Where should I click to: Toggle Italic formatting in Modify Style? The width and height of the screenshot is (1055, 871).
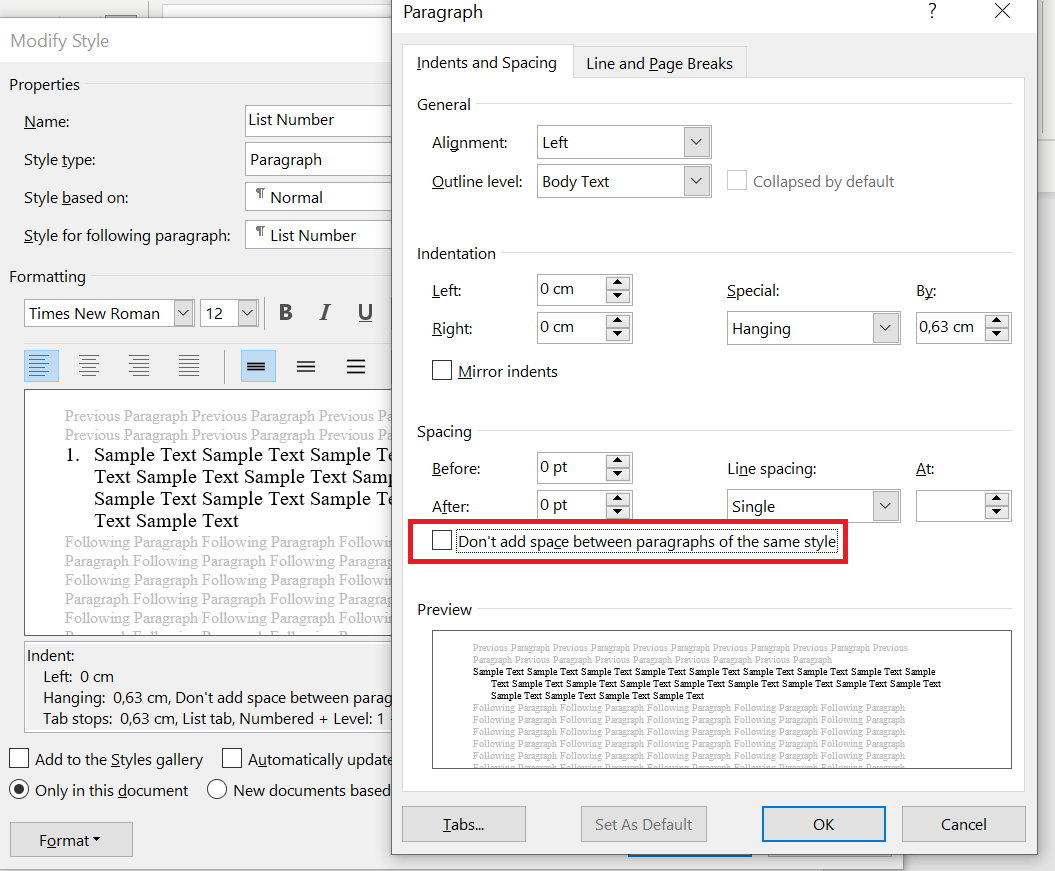coord(325,313)
